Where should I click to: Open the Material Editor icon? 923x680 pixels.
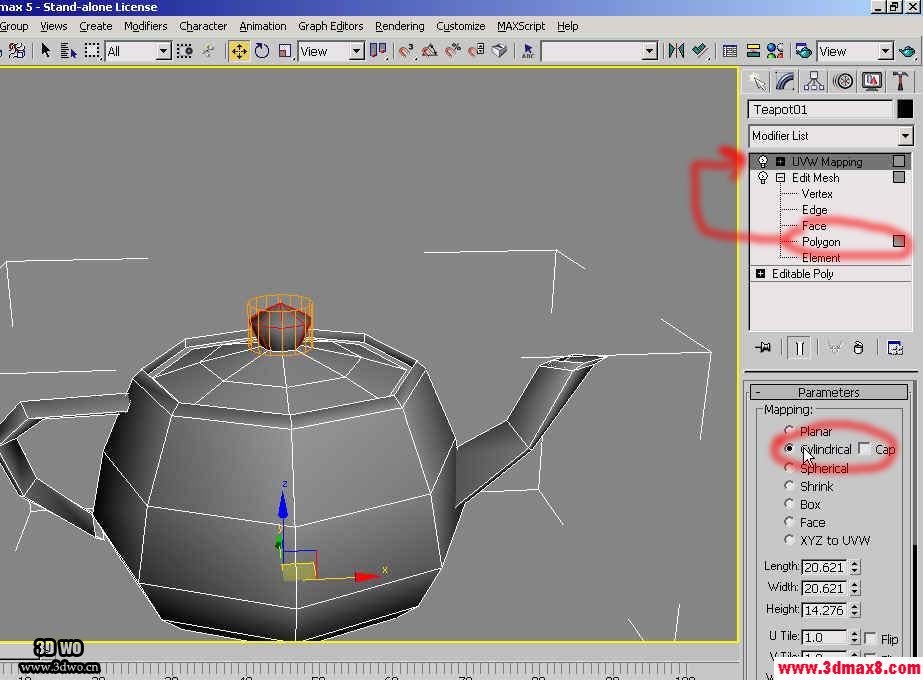(775, 51)
